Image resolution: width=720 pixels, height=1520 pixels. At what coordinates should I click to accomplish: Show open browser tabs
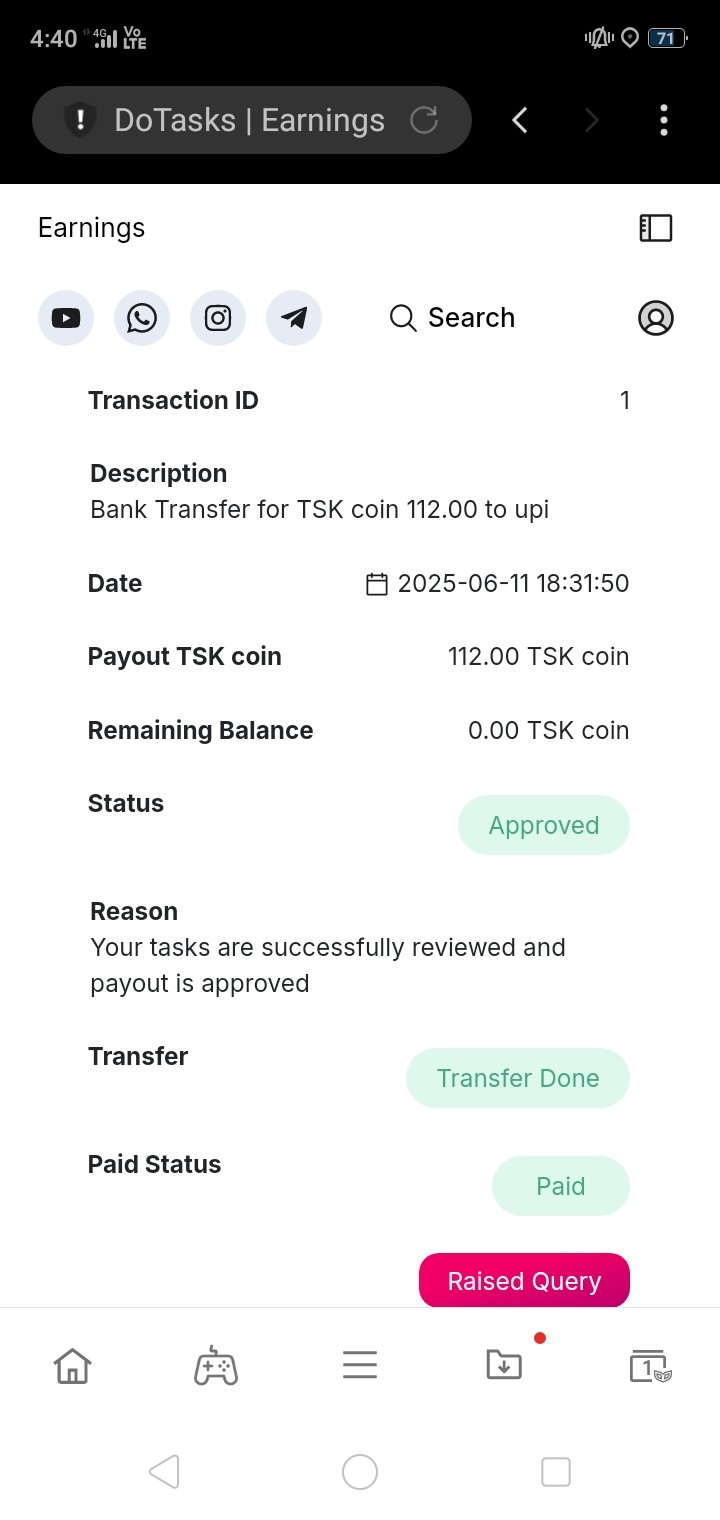pos(649,1365)
